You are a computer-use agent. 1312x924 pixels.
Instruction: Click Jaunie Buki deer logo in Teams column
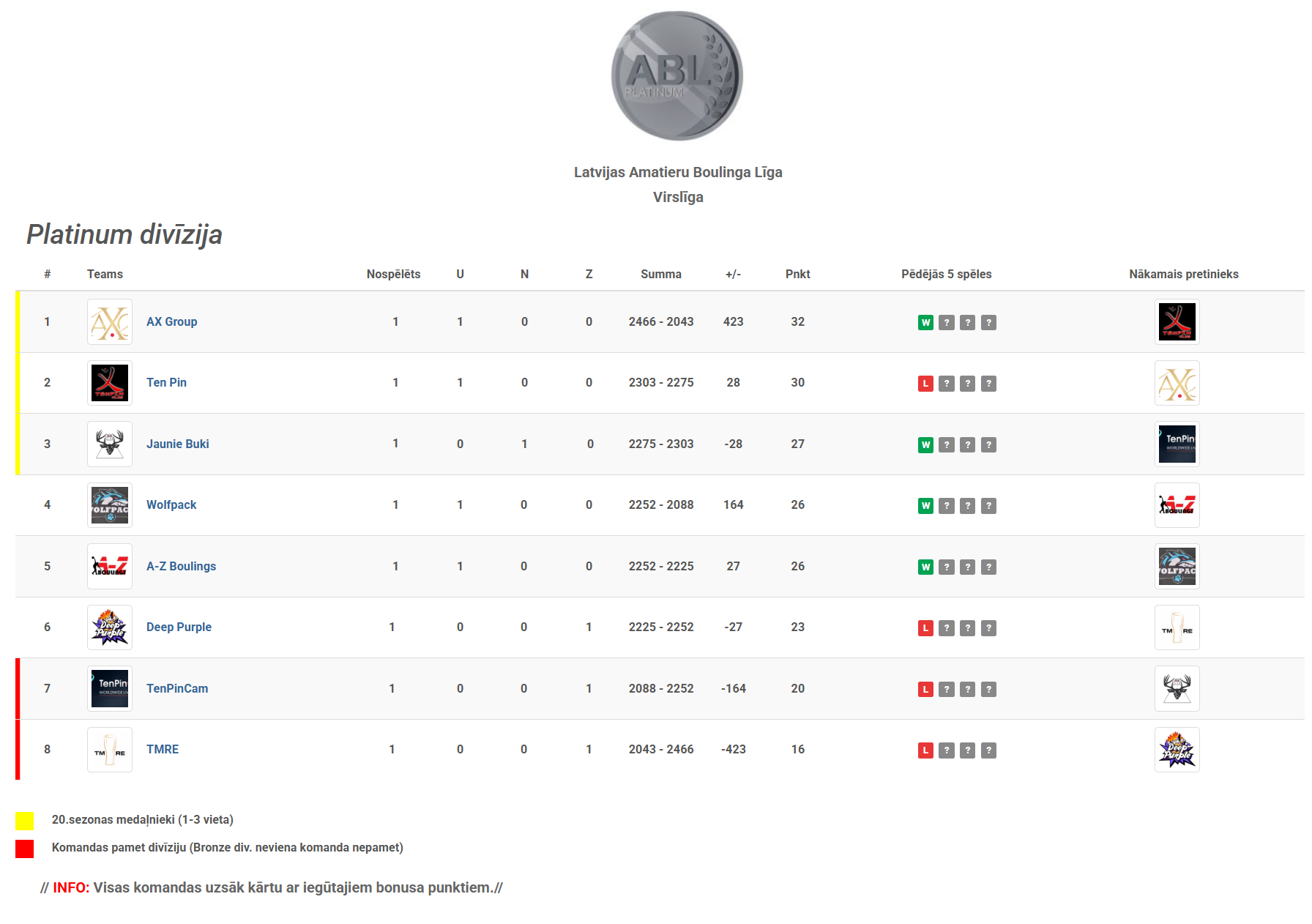point(110,444)
